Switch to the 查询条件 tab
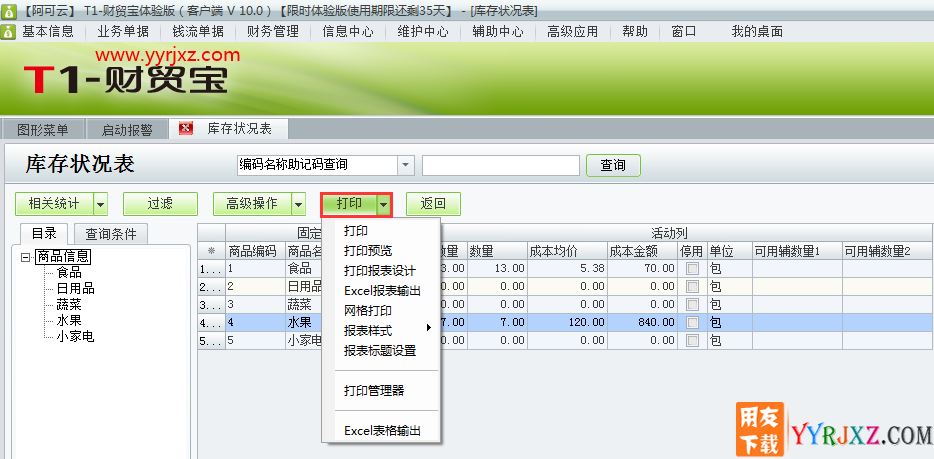Image resolution: width=934 pixels, height=459 pixels. click(x=110, y=233)
